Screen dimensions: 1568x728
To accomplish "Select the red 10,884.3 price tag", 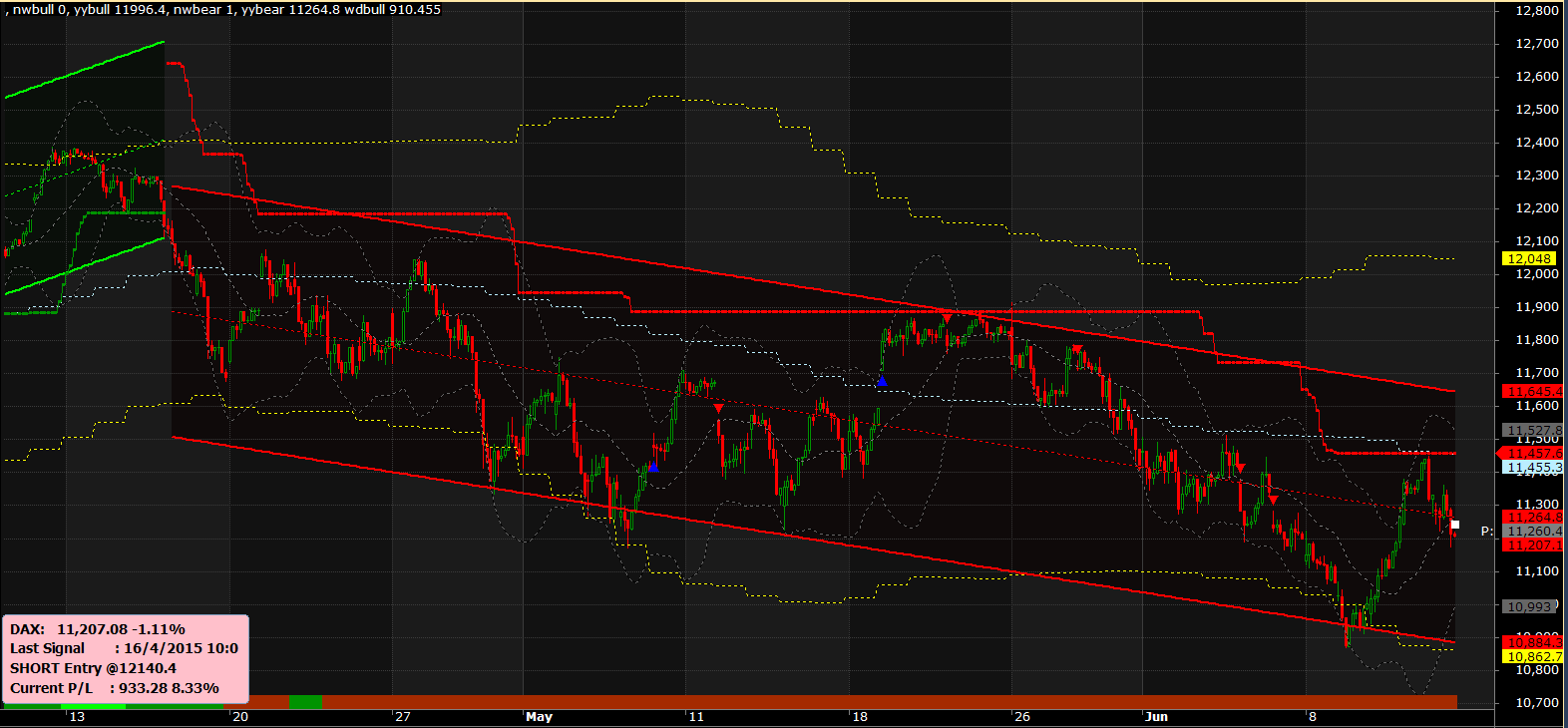I will (x=1532, y=643).
